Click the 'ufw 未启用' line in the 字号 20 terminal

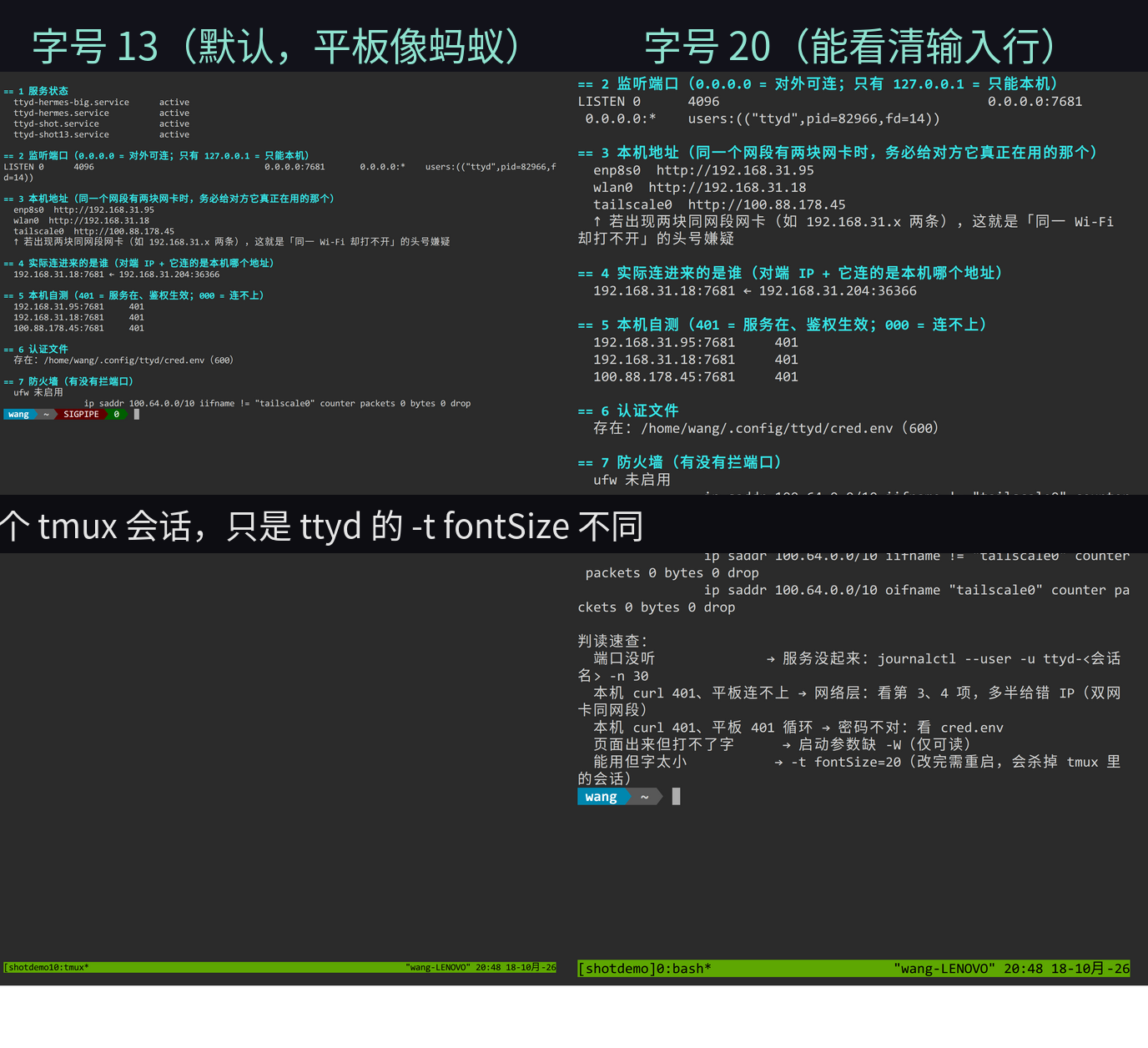point(632,480)
